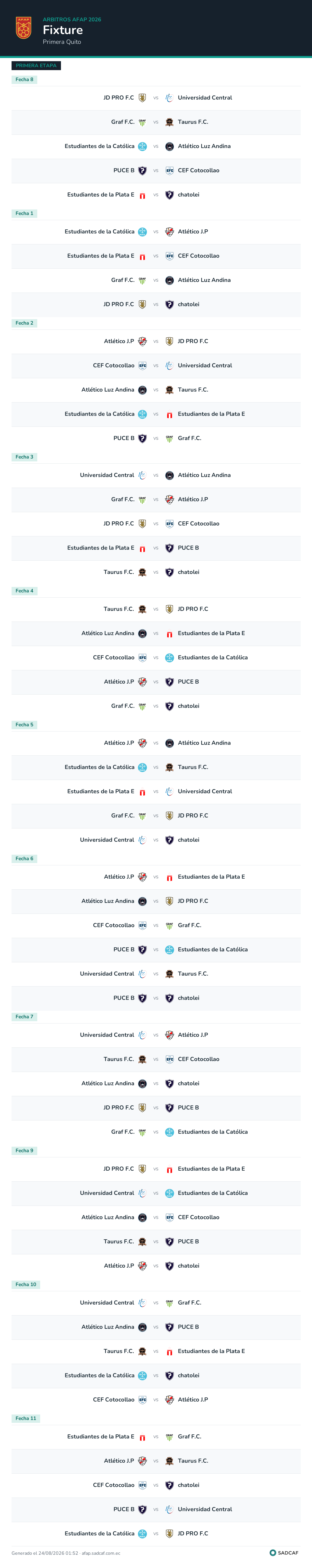Screen dimensions: 312x1568
Task: Click PUCE B crest in Fecha 8
Action: [142, 171]
